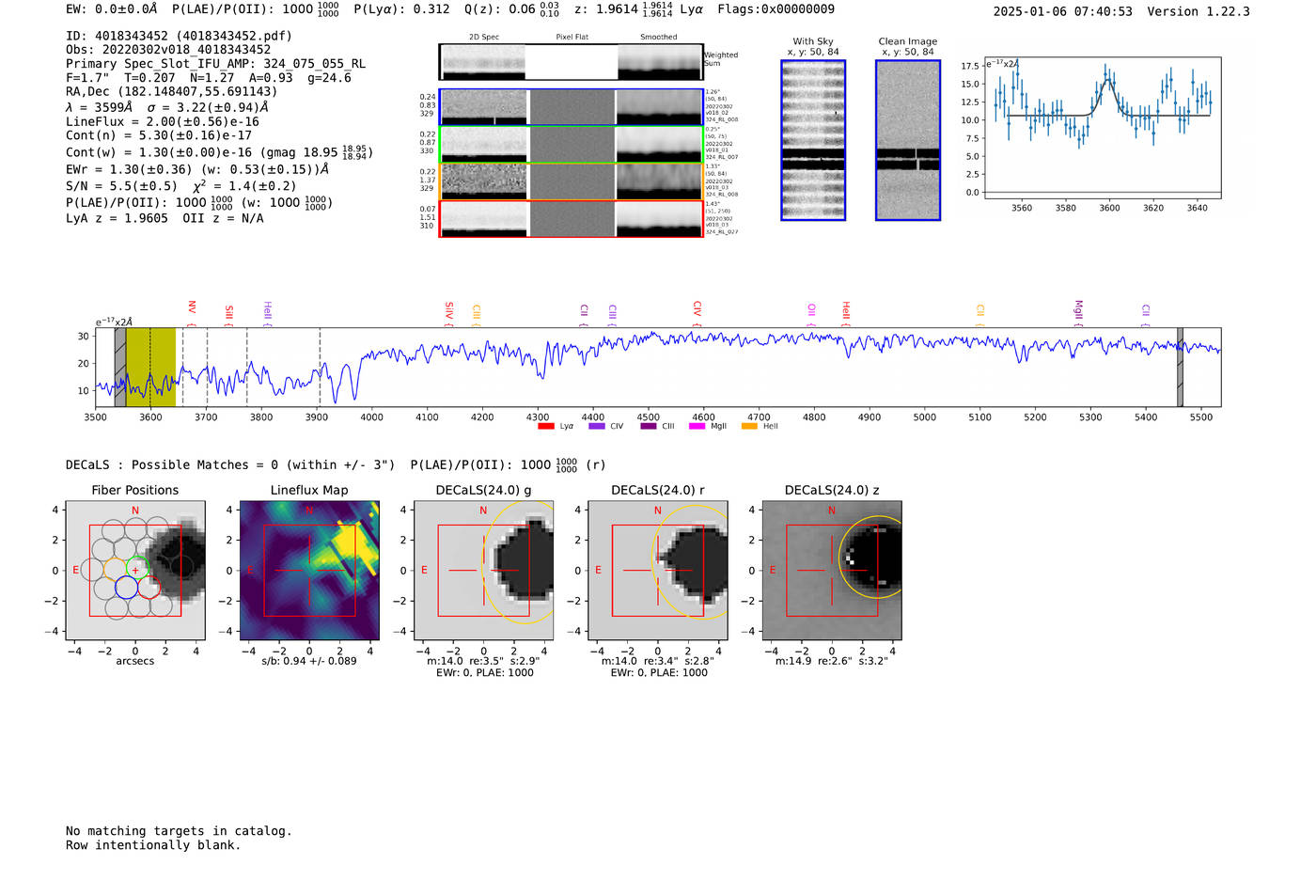Click the Gaussian emission line fit plot

coord(1102,128)
